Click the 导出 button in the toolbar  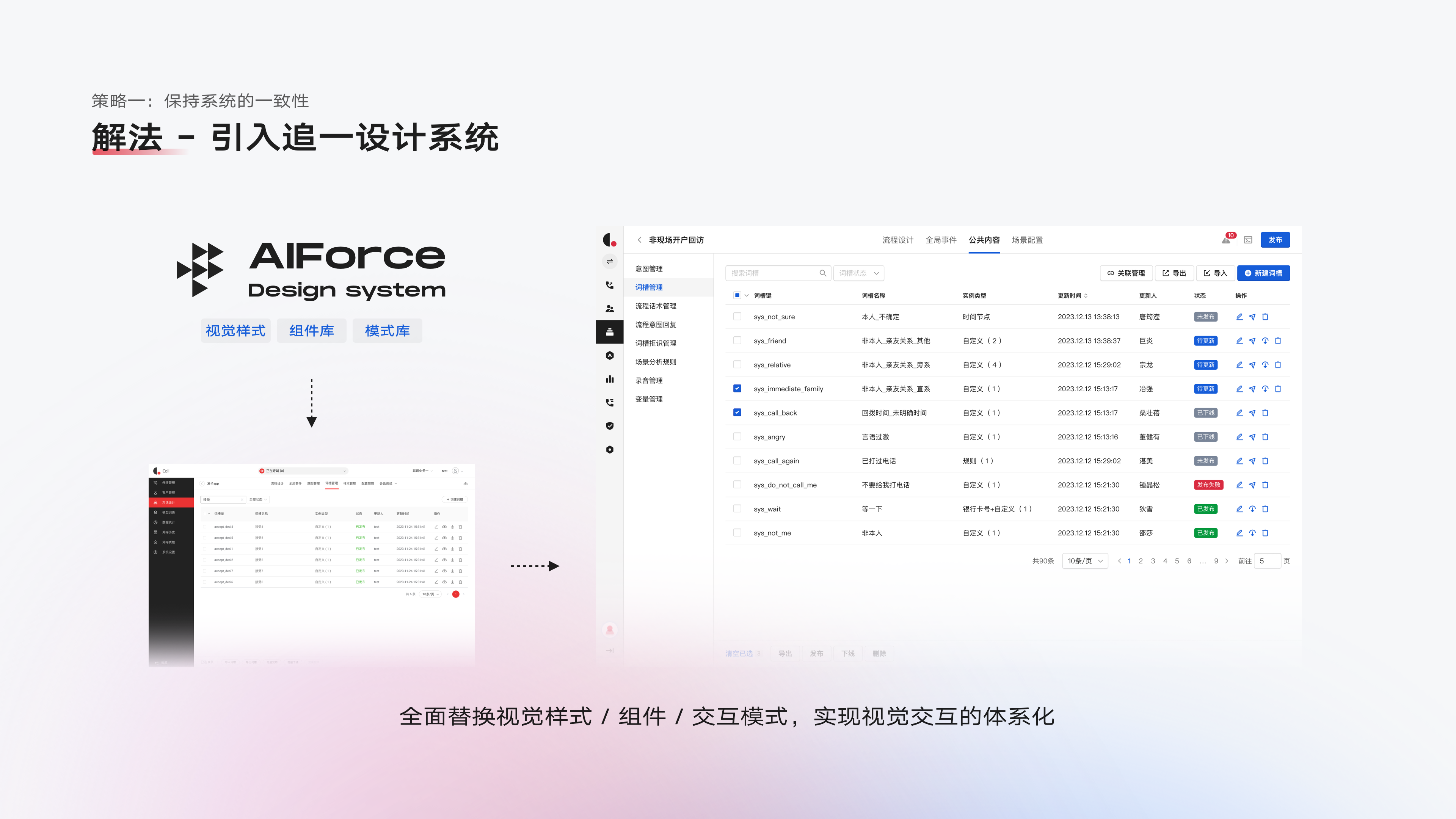[x=1174, y=273]
